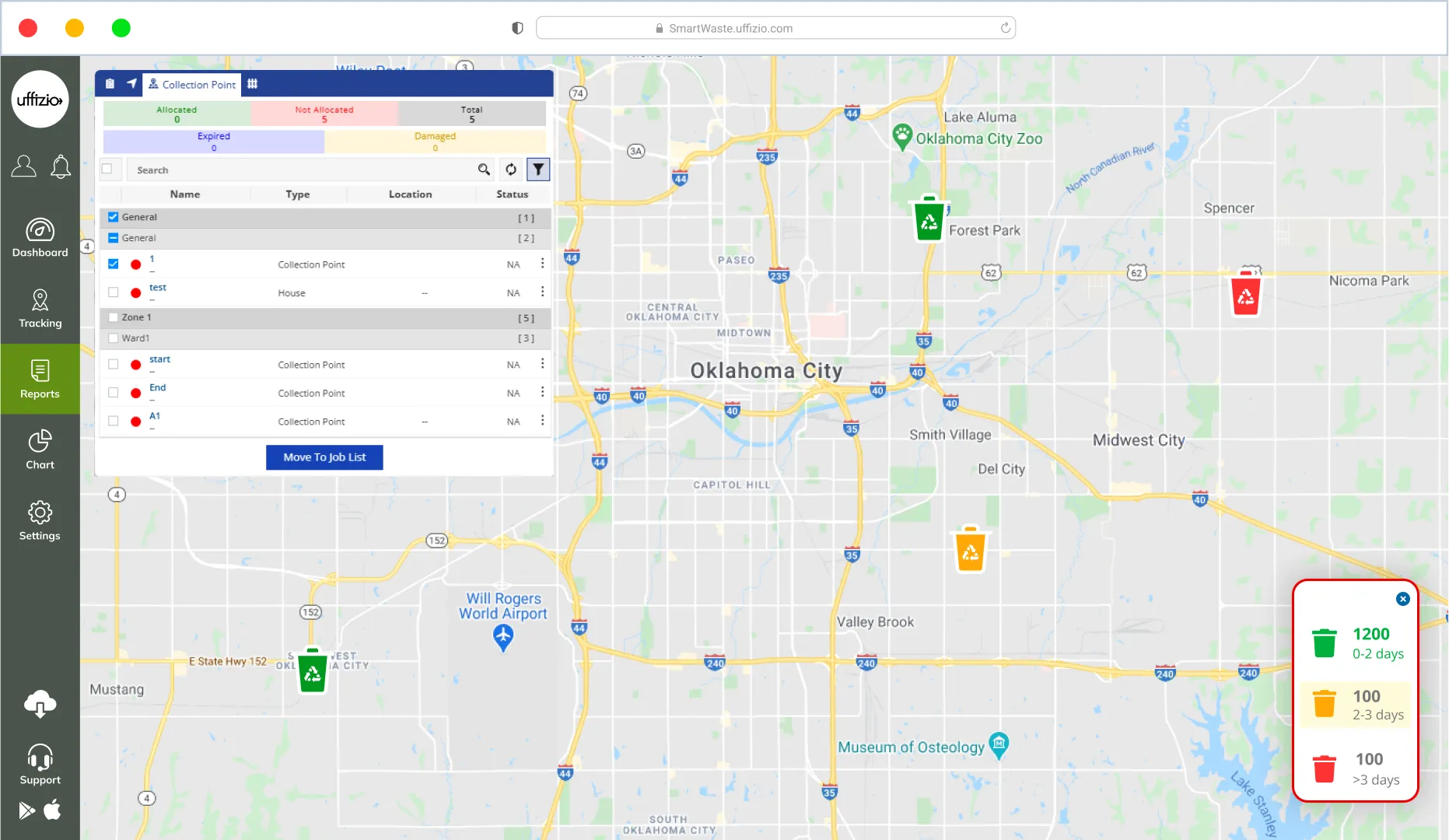The width and height of the screenshot is (1449, 840).
Task: Tick the Zone 1 group checkbox
Action: point(114,317)
